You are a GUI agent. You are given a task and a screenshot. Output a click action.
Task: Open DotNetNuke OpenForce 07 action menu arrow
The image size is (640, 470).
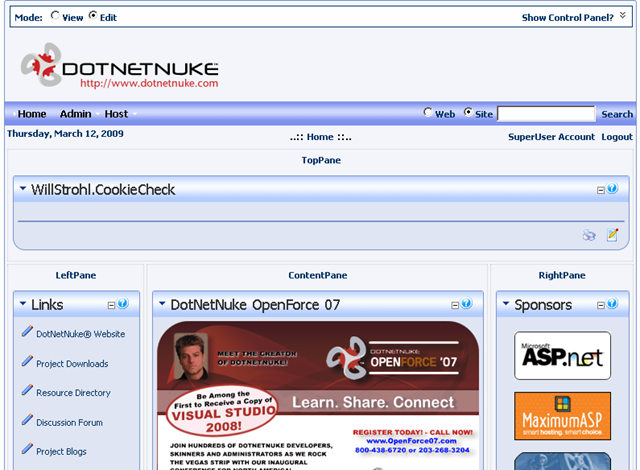tap(162, 304)
